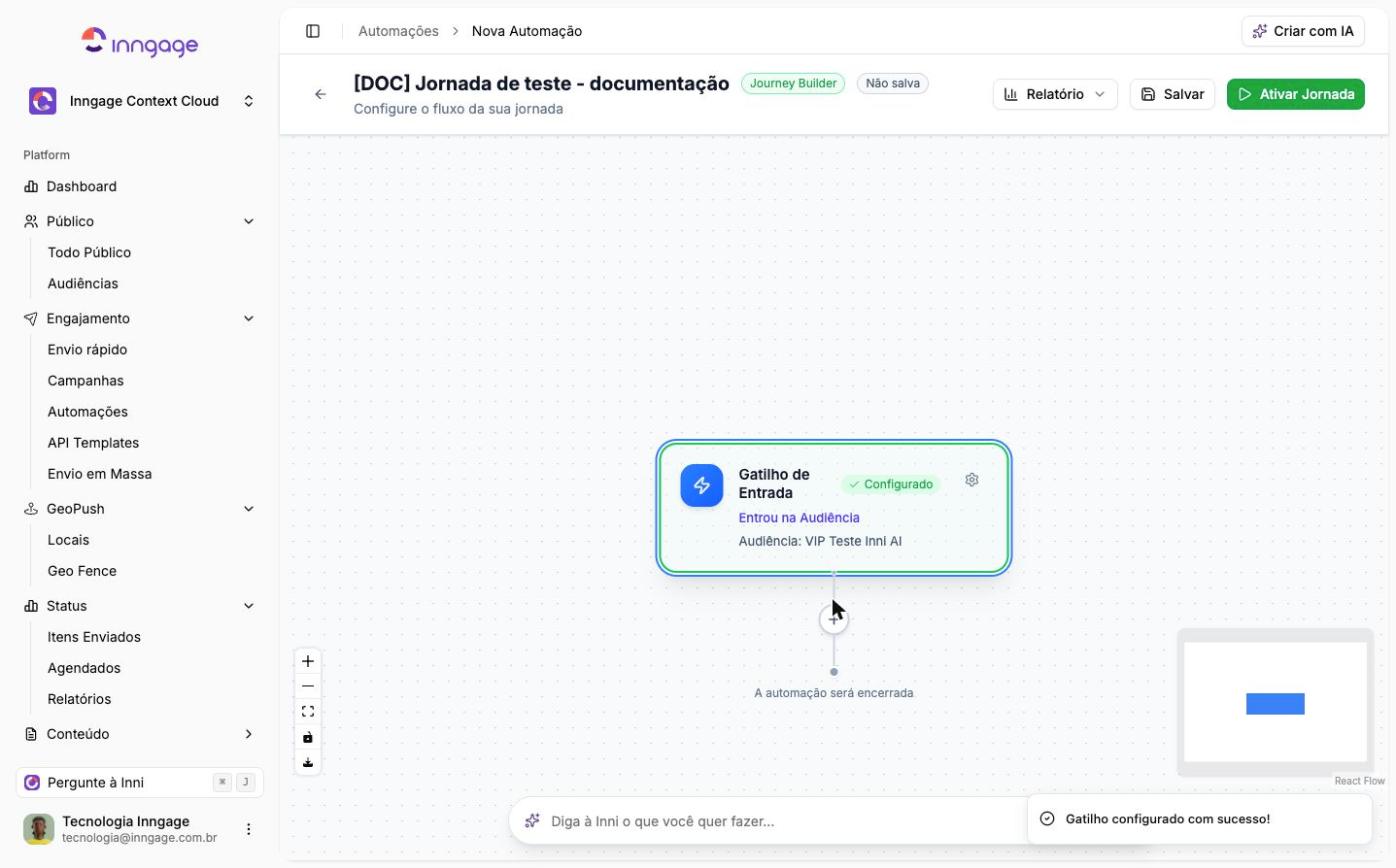Zoom in on the canvas
1396x868 pixels.
click(x=308, y=661)
